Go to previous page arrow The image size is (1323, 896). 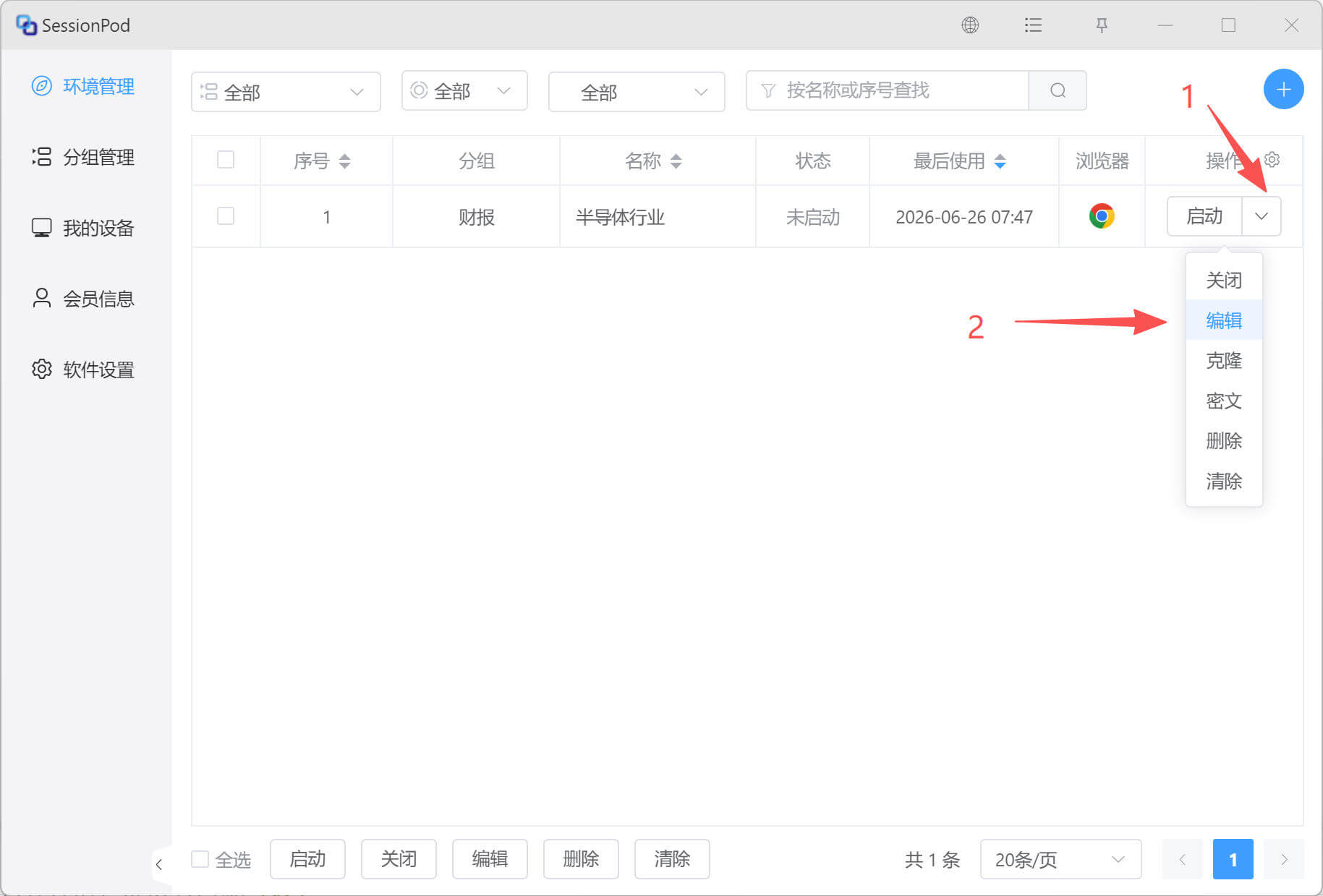point(1182,859)
